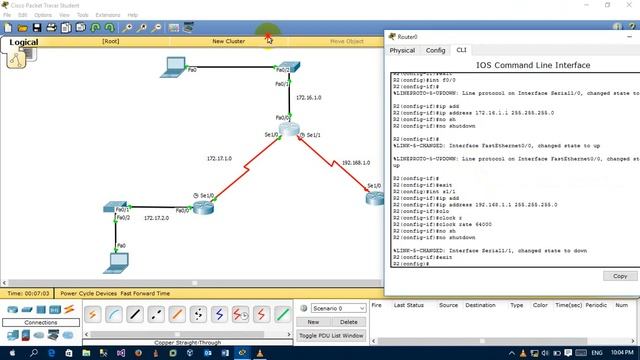Choose the Phone cable icon

(198, 315)
